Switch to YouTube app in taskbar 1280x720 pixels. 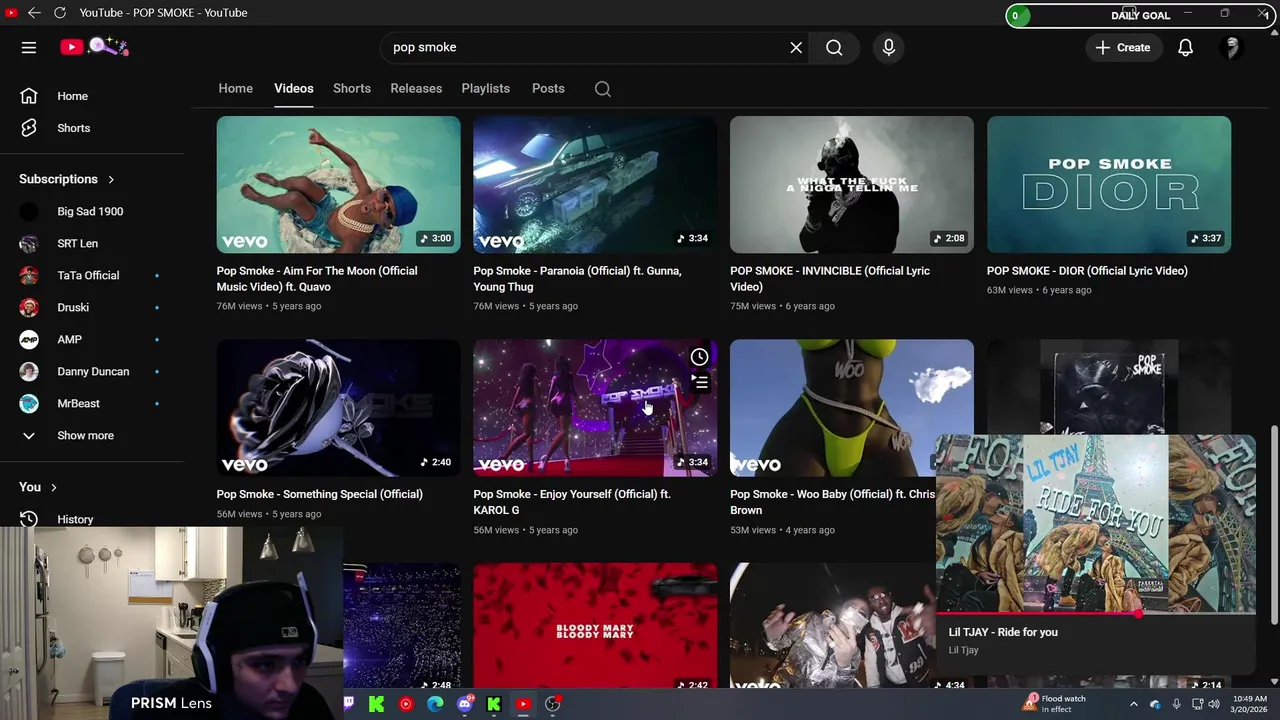pos(523,704)
